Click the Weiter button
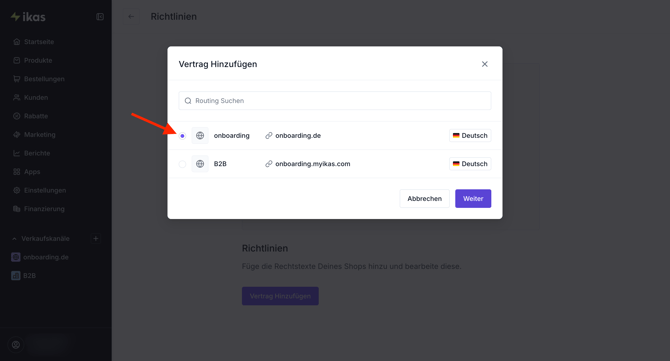Viewport: 670px width, 361px height. pyautogui.click(x=473, y=199)
